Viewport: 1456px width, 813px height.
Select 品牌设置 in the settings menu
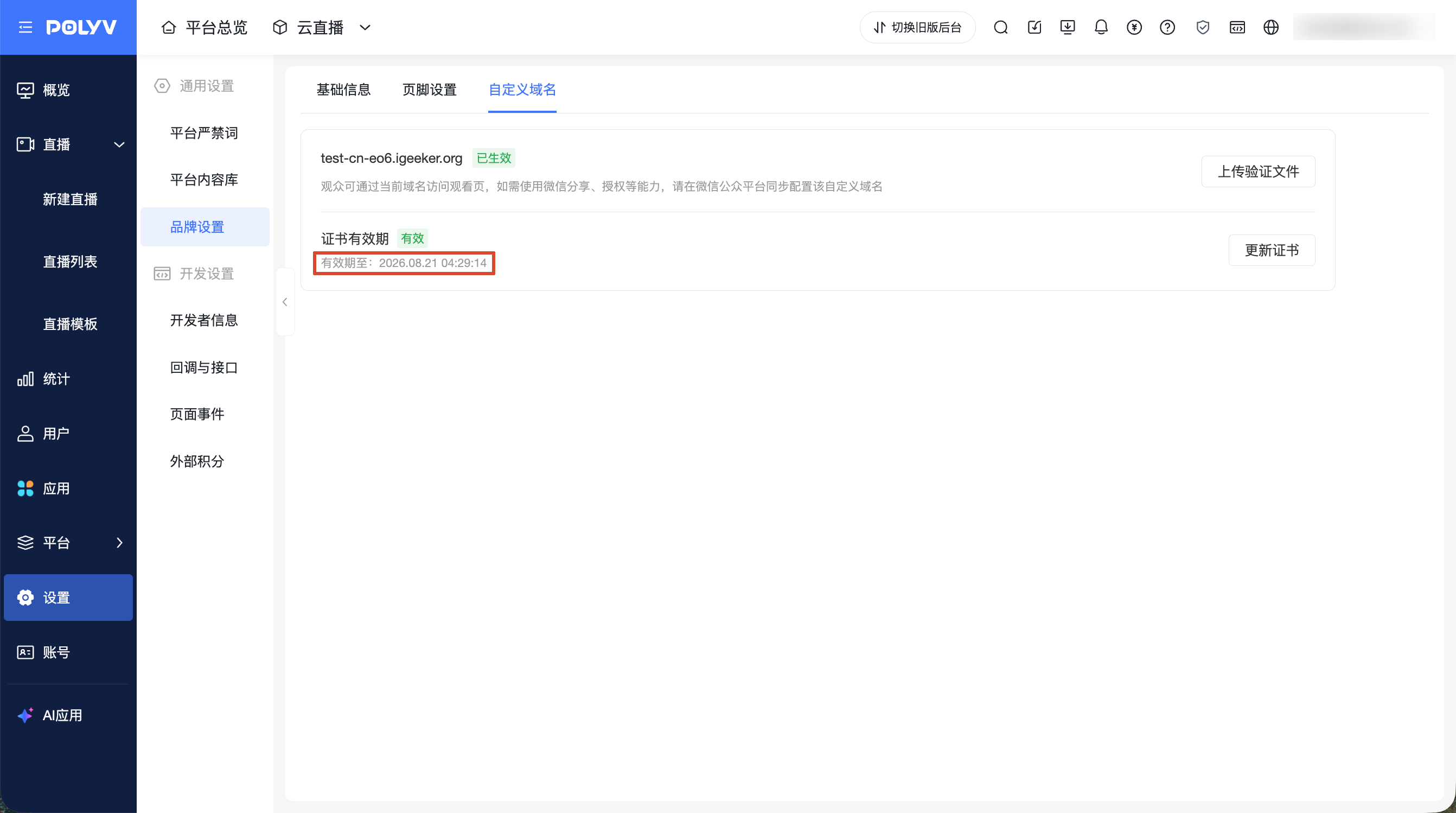click(205, 227)
